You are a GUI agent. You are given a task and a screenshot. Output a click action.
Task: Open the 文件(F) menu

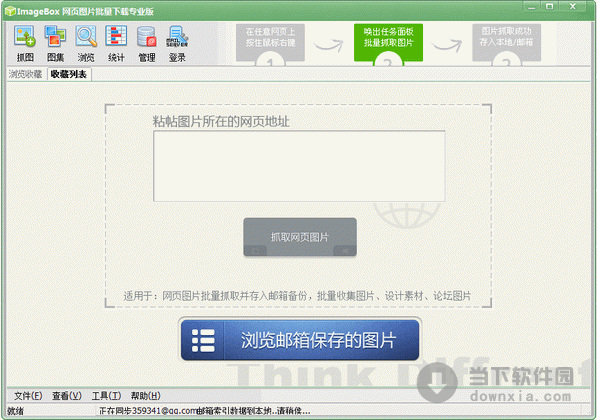28,396
